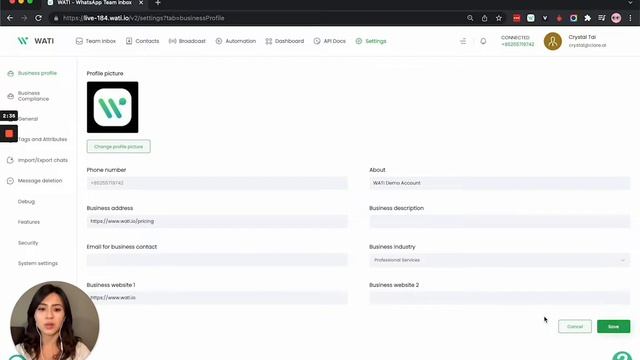Click the Business Compliance sidebar icon
This screenshot has width=640, height=360.
click(x=11, y=96)
